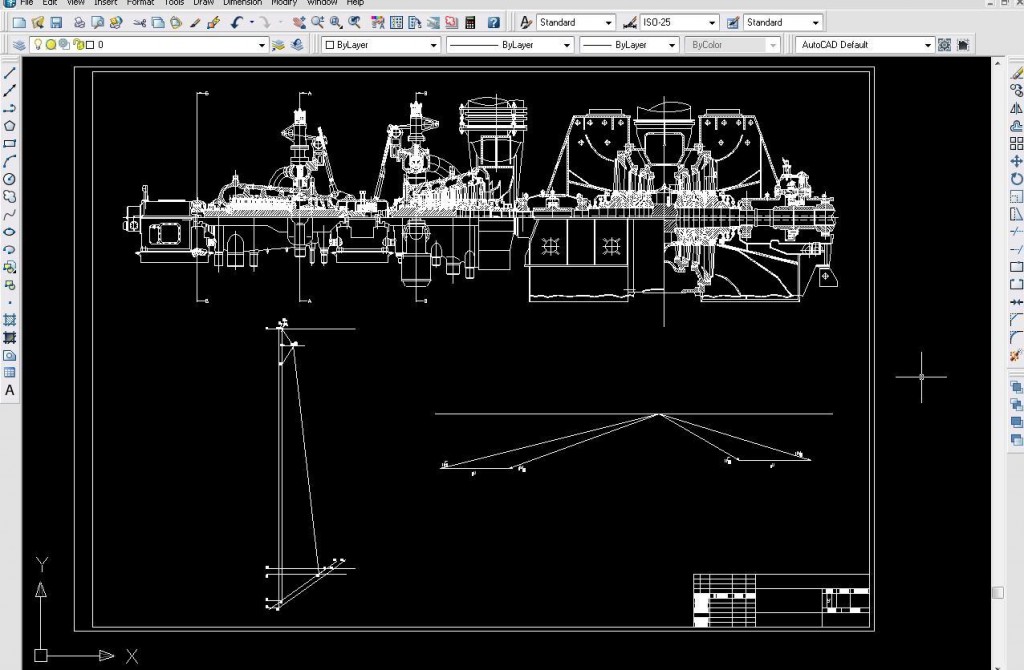1024x670 pixels.
Task: Click the Layer Previous icon
Action: click(298, 45)
